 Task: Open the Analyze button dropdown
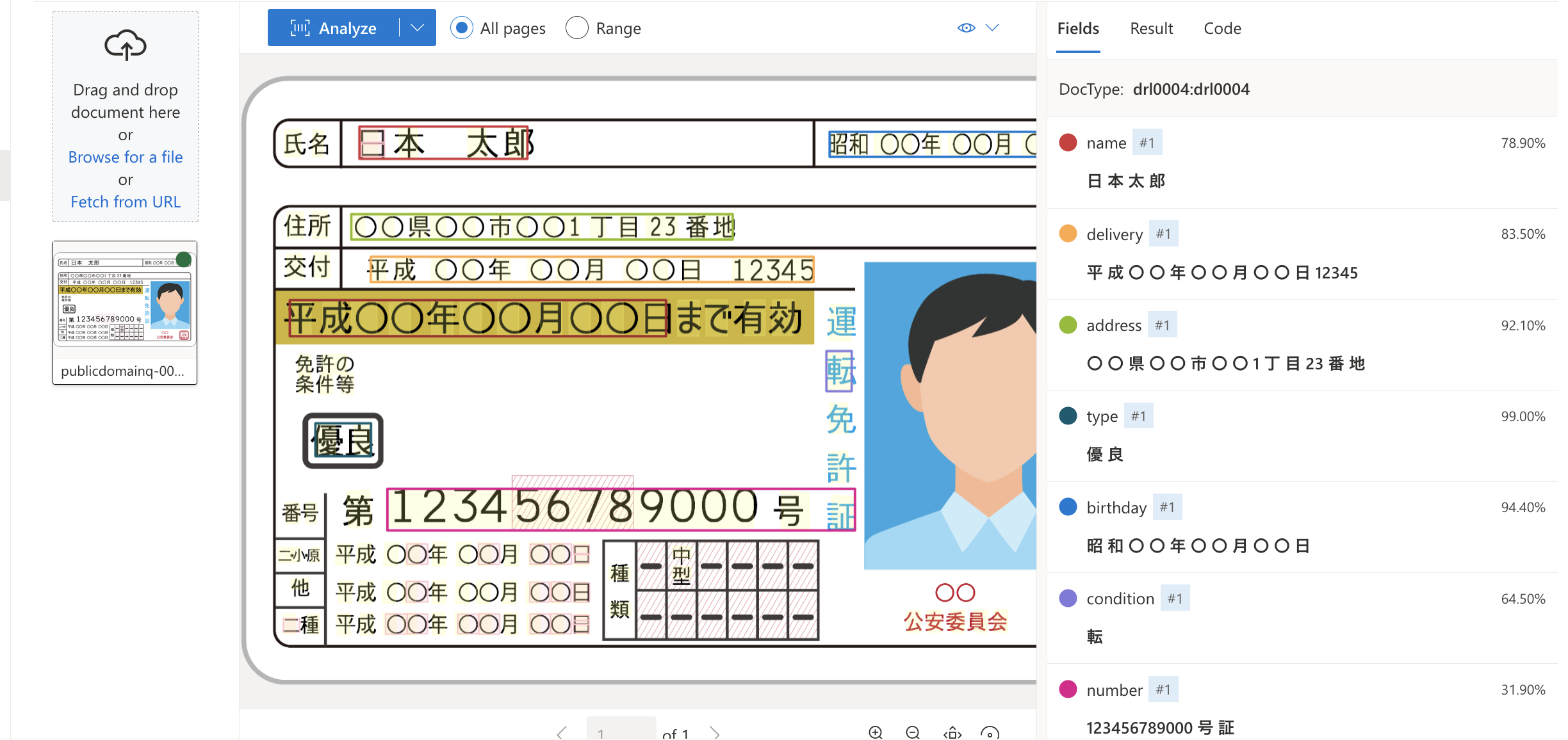tap(418, 28)
